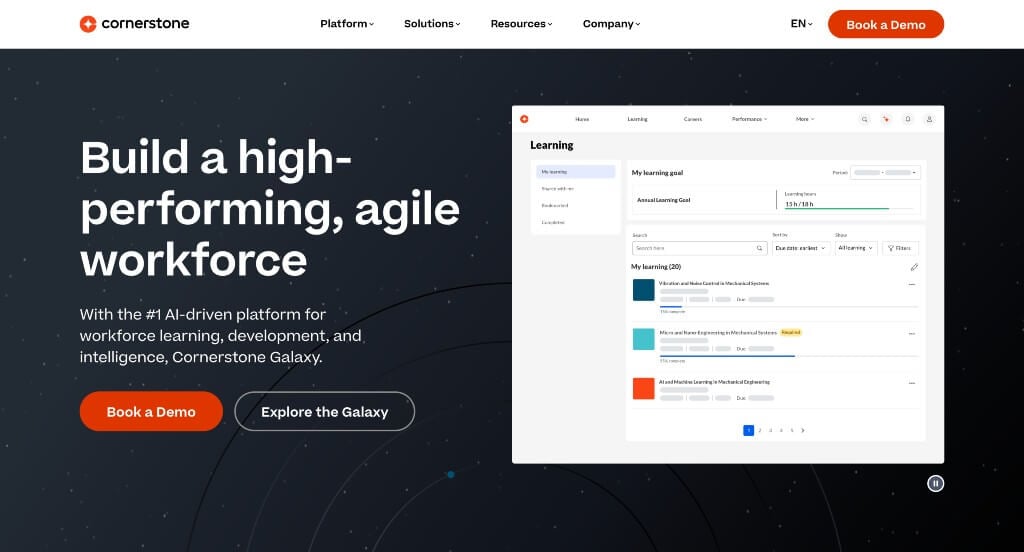
Task: Open the EN language dropdown
Action: tap(801, 24)
